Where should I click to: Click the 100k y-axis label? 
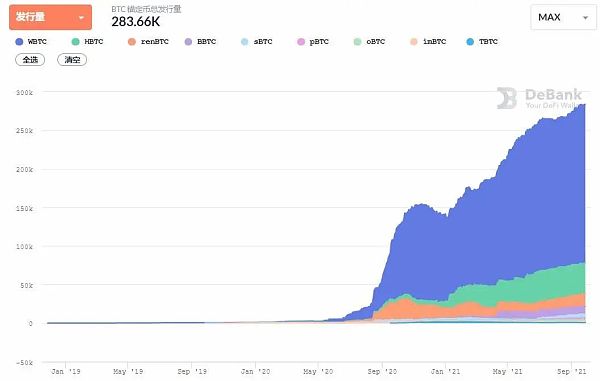point(24,247)
